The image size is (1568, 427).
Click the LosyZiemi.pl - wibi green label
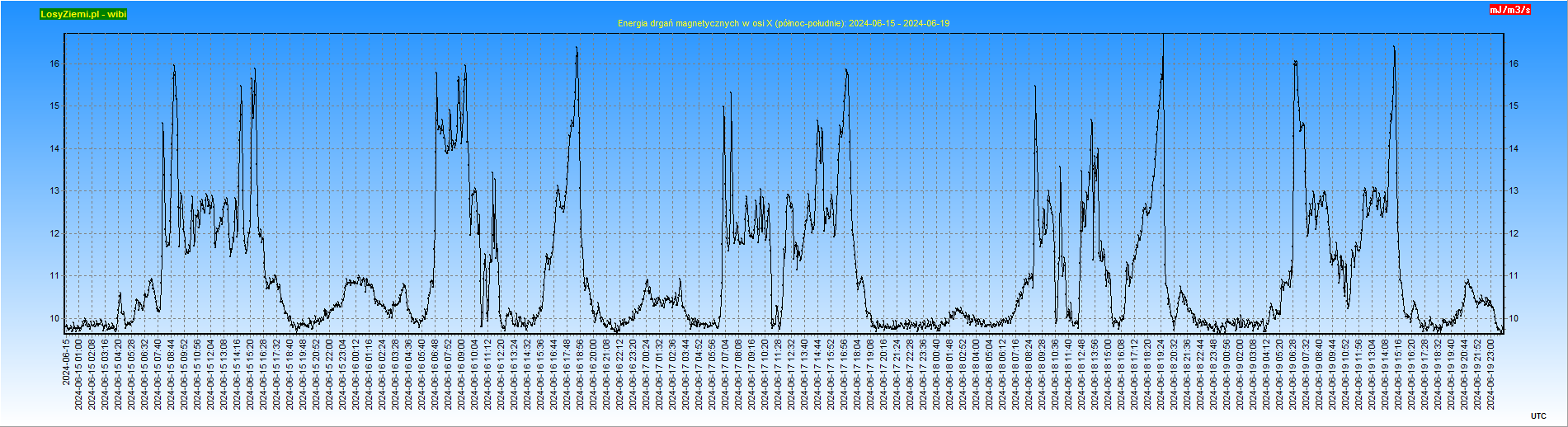click(x=83, y=14)
